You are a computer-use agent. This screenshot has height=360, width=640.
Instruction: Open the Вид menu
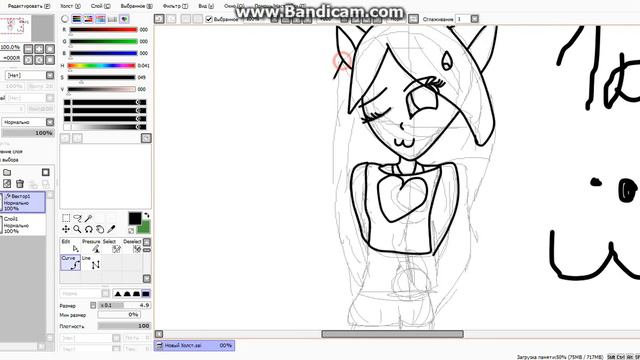(x=206, y=6)
